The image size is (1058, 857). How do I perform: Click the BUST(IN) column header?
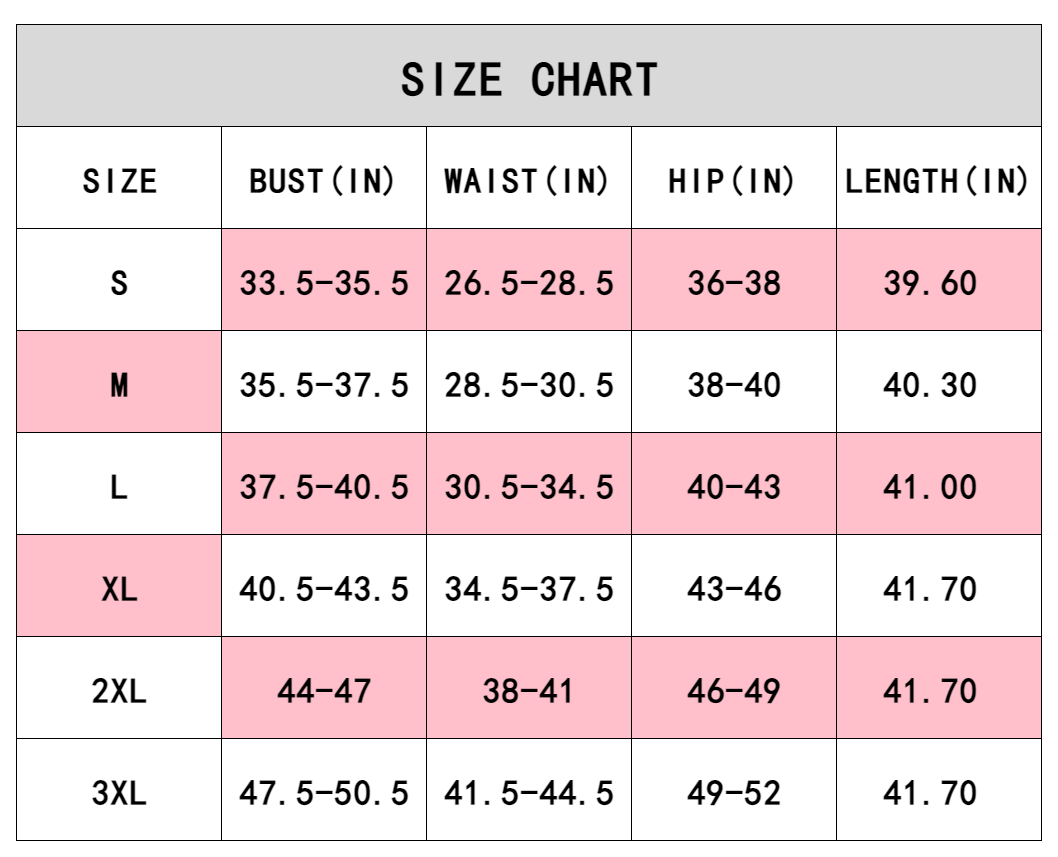[x=323, y=181]
